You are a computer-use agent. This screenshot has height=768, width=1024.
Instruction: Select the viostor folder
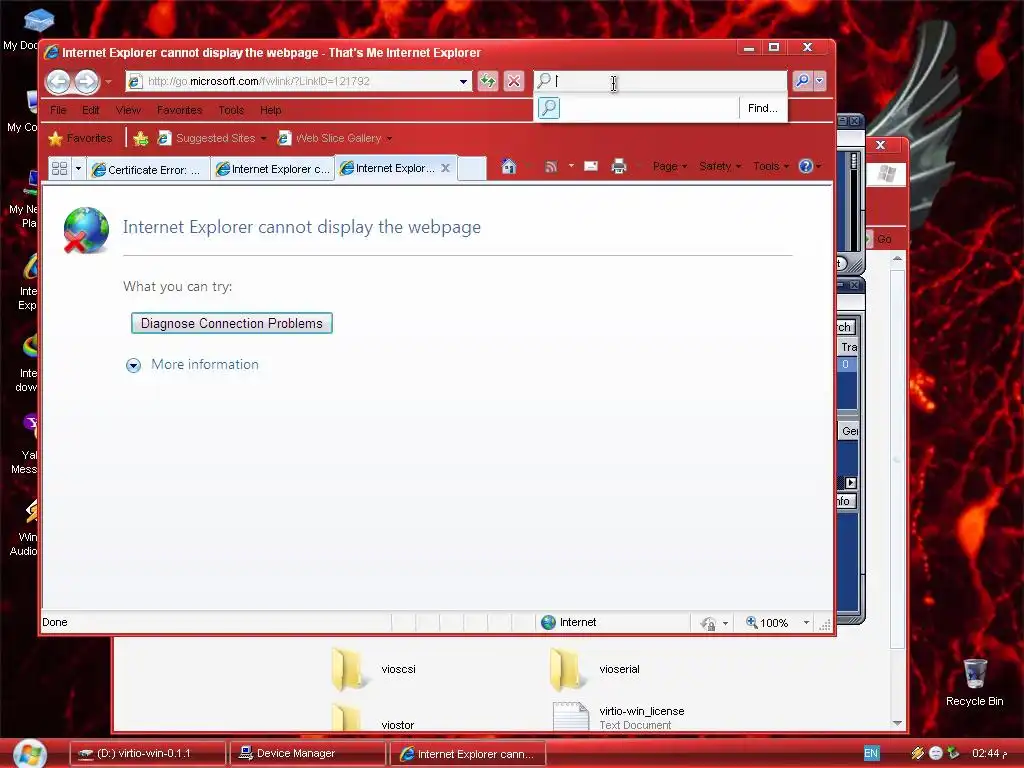(x=372, y=718)
